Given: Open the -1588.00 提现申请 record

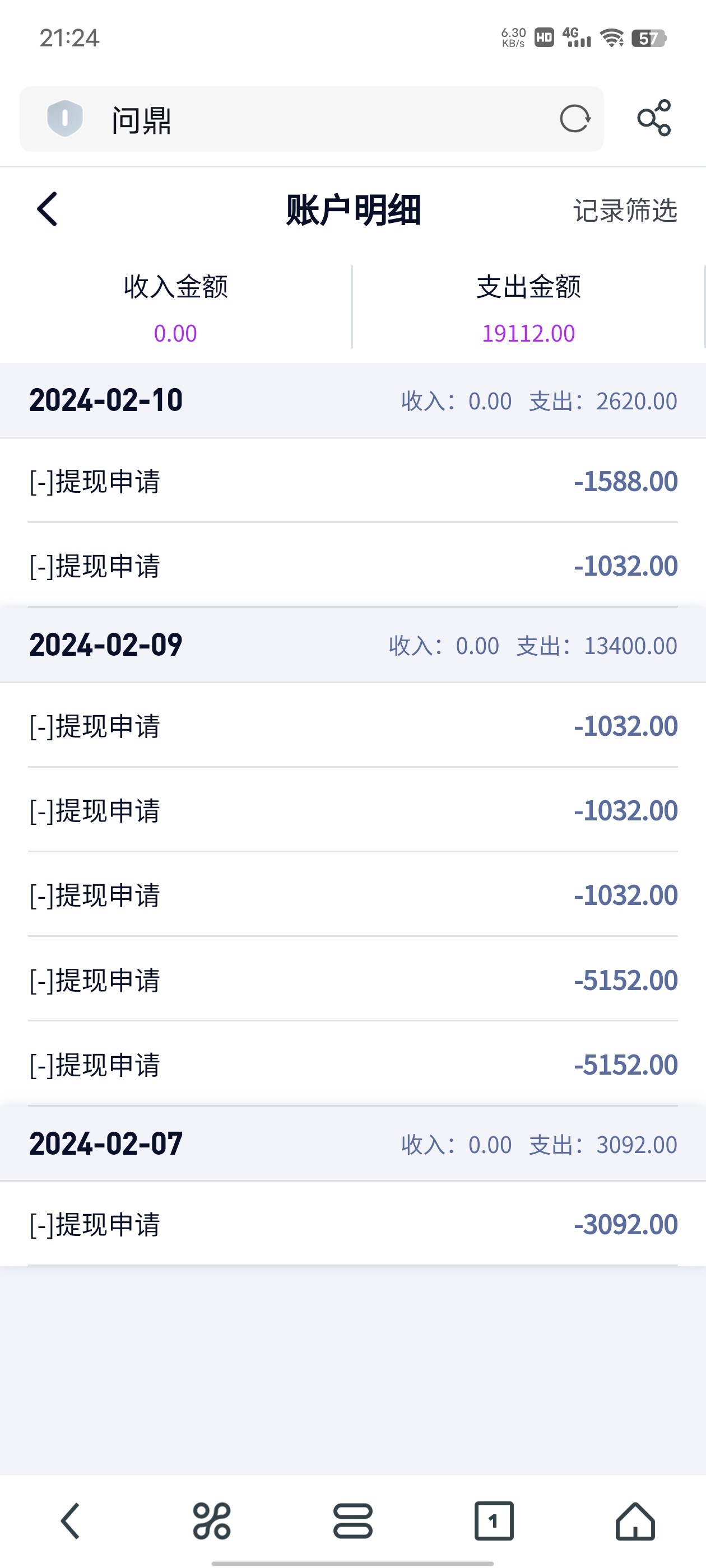Looking at the screenshot, I should 352,482.
